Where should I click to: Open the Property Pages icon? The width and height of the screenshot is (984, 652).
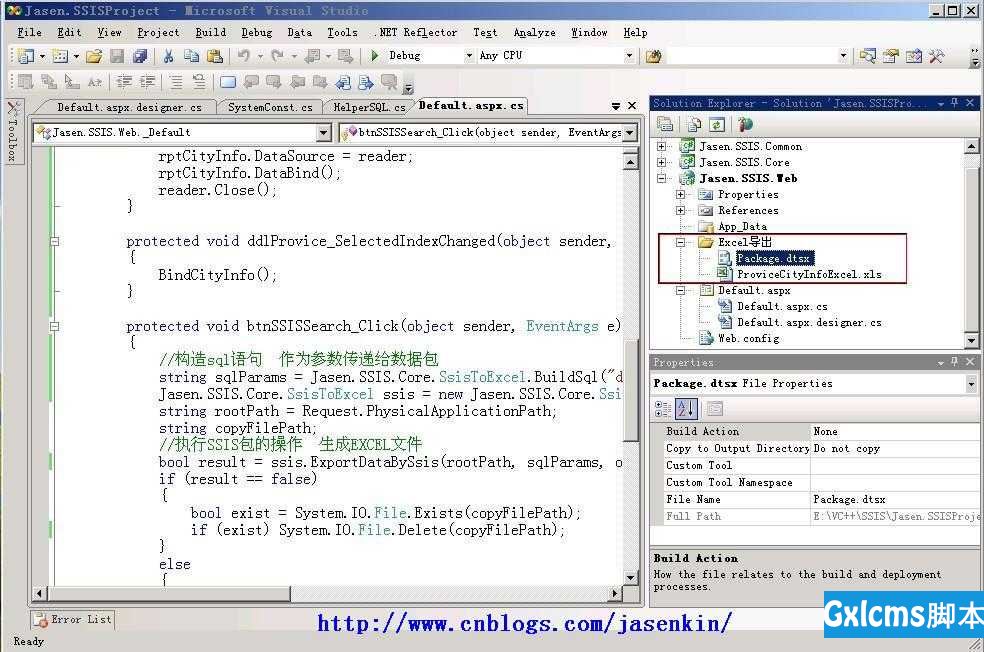click(715, 409)
